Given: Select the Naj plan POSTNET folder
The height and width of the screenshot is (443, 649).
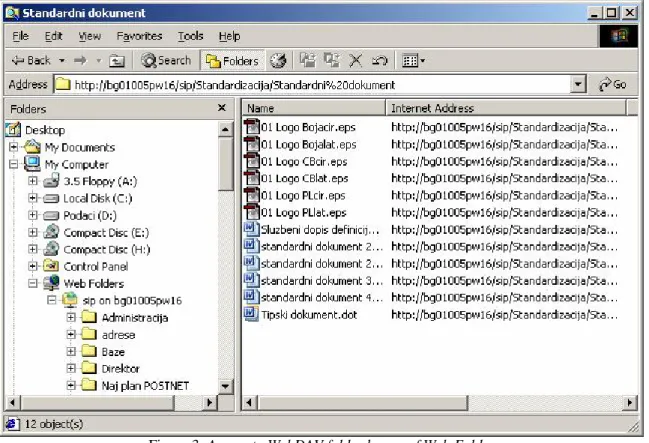Looking at the screenshot, I should [x=135, y=385].
